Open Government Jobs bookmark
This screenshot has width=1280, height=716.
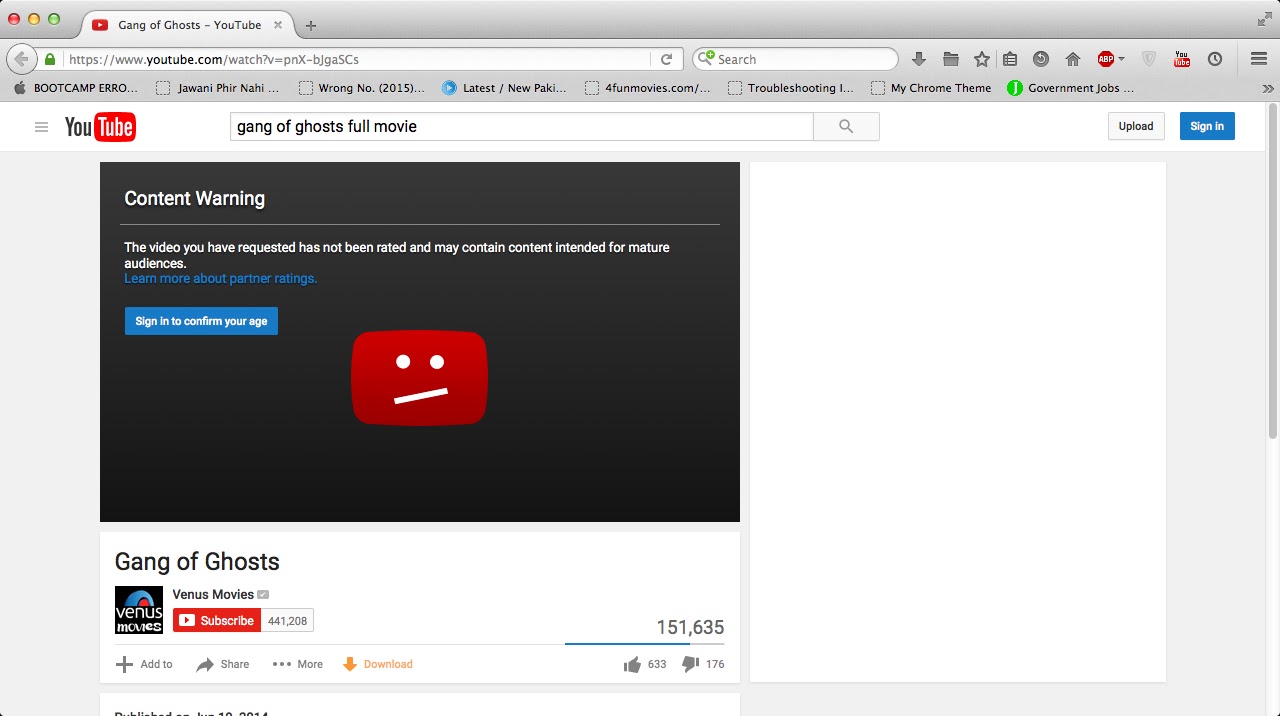point(1071,88)
